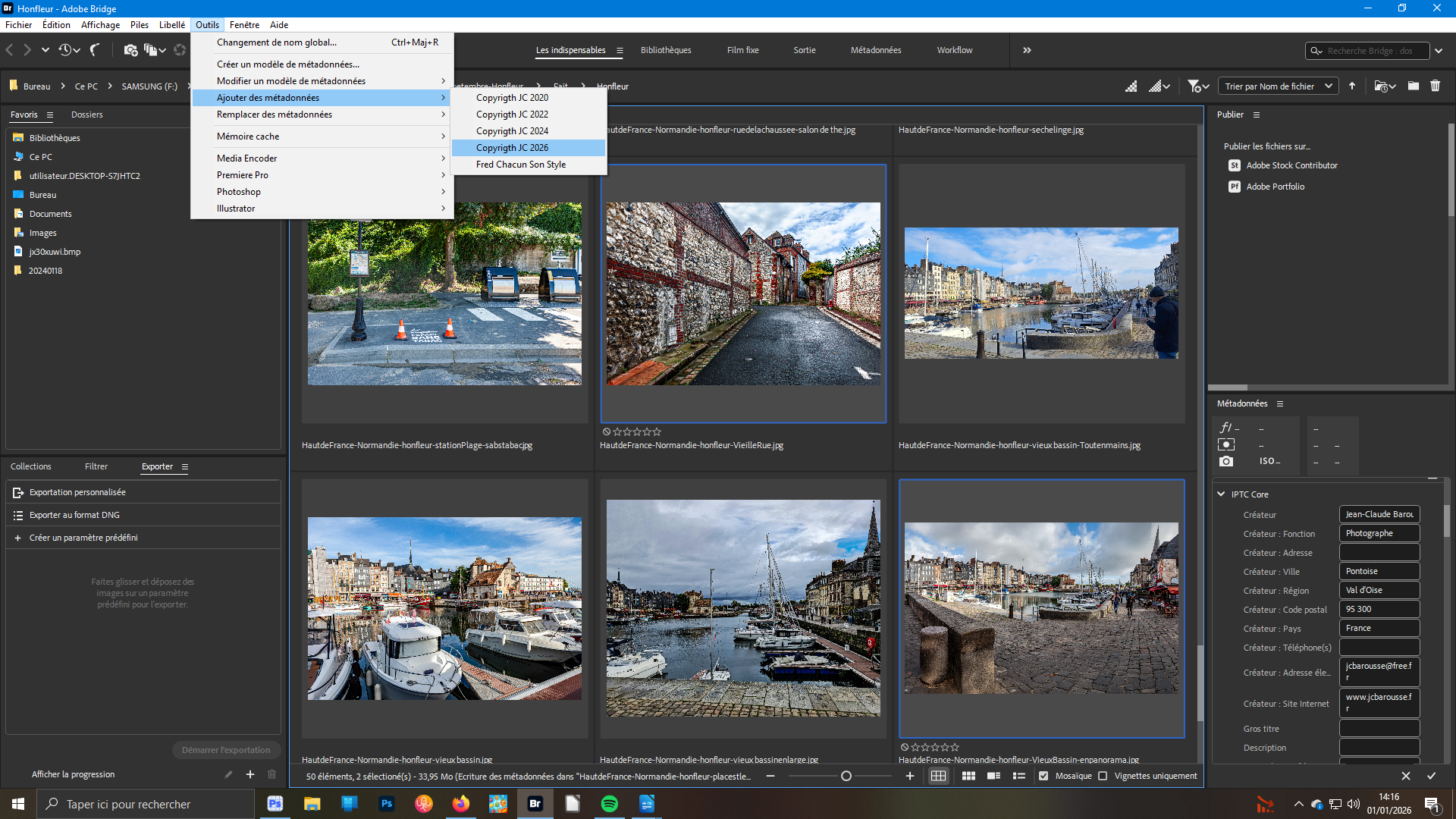Image resolution: width=1456 pixels, height=819 pixels.
Task: Select the vieuxbassin-Toutenmains thumbnail
Action: click(1040, 293)
